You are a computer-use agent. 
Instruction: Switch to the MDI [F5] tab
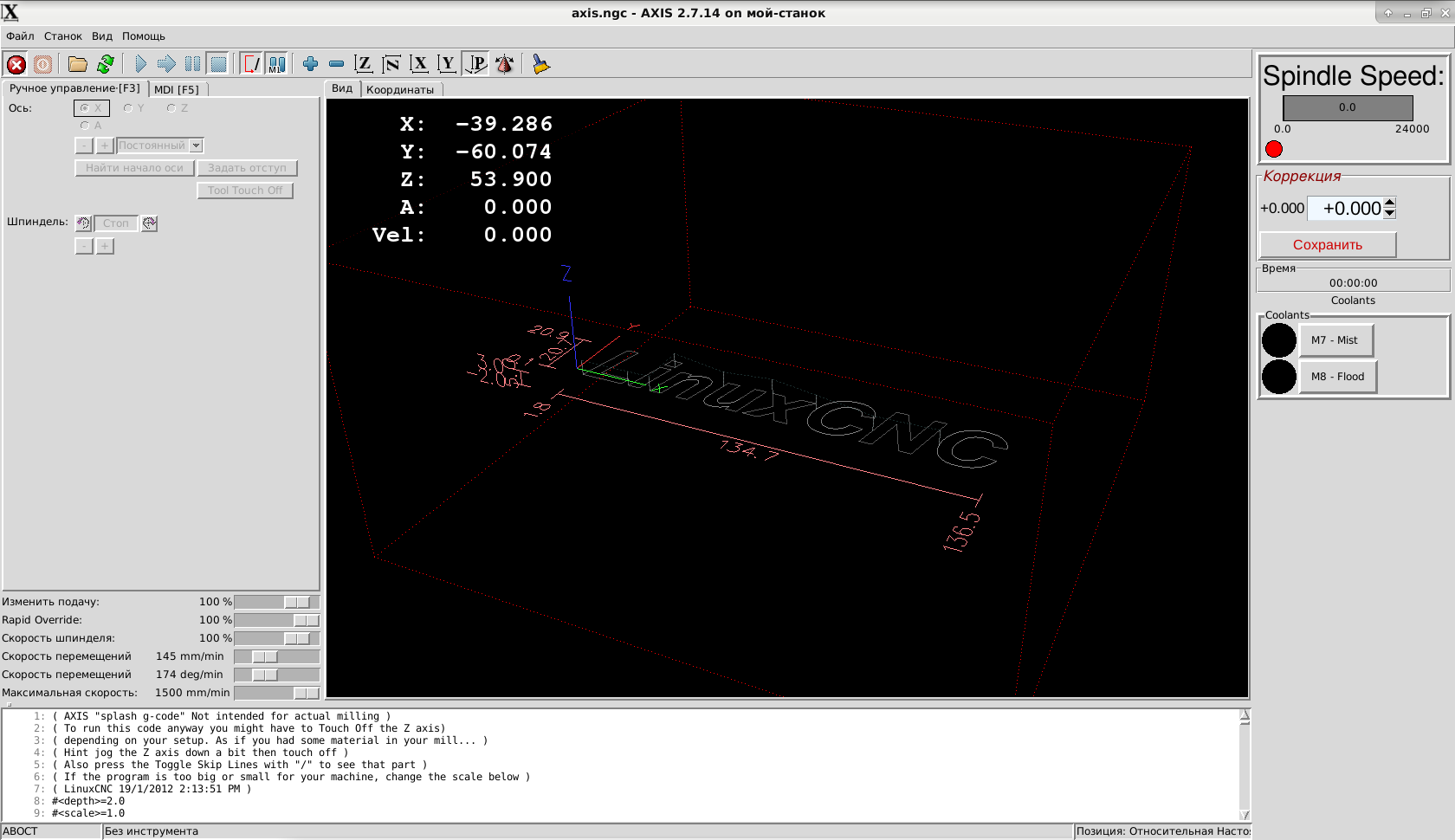click(x=178, y=89)
